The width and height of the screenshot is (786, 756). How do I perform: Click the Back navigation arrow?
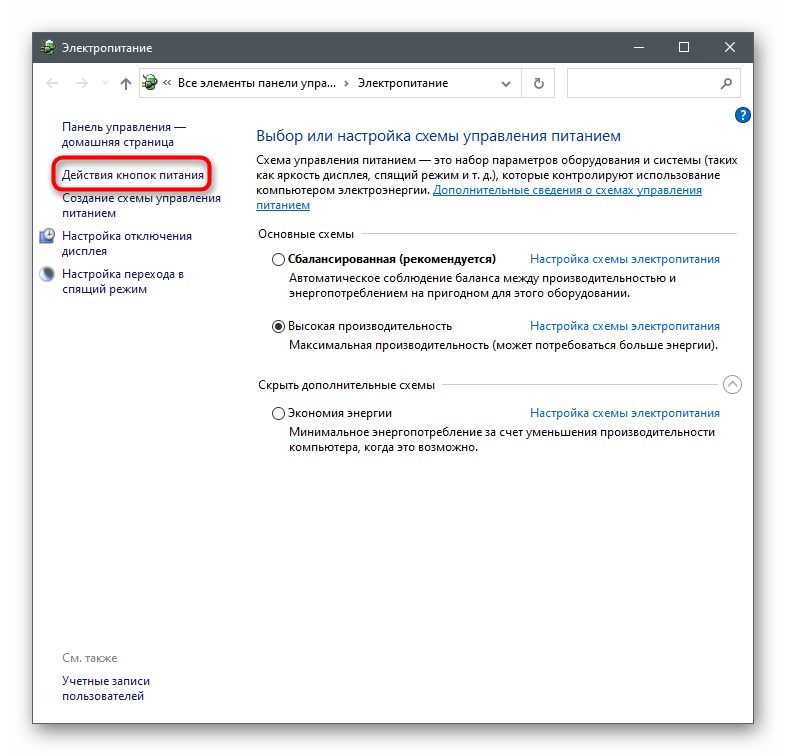52,83
